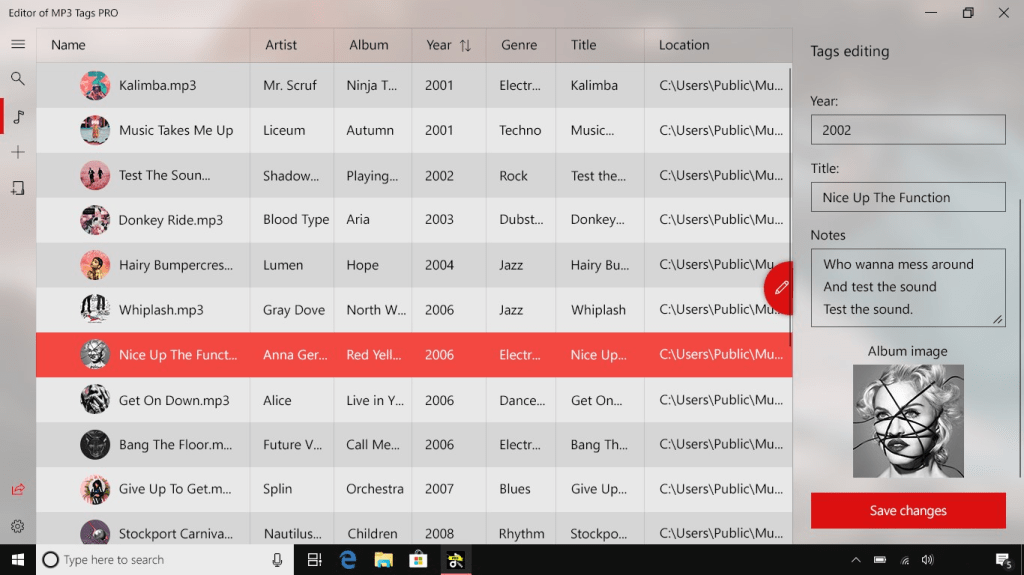The height and width of the screenshot is (575, 1024).
Task: Click the Album image thumbnail
Action: tap(908, 421)
